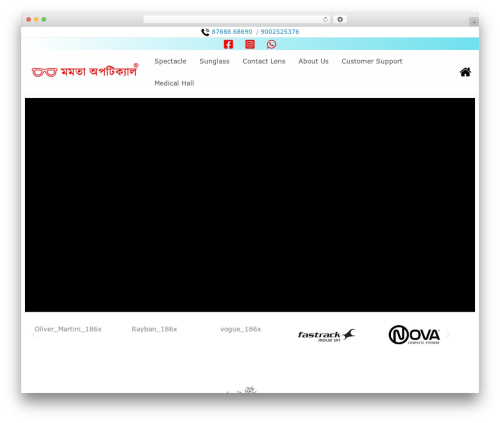Maximize the window with green button
The width and height of the screenshot is (500, 423).
click(44, 20)
